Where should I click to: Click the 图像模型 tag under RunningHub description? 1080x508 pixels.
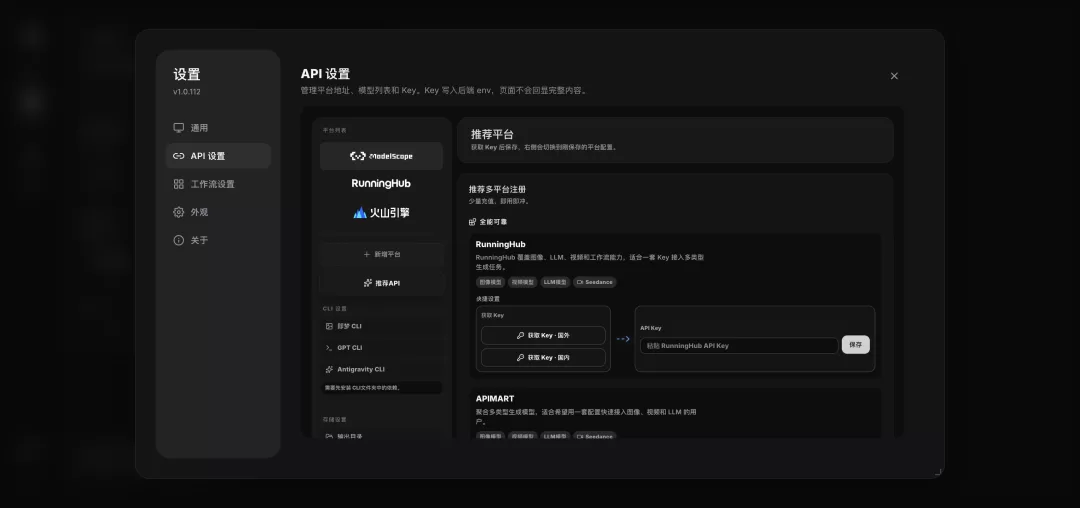point(490,282)
